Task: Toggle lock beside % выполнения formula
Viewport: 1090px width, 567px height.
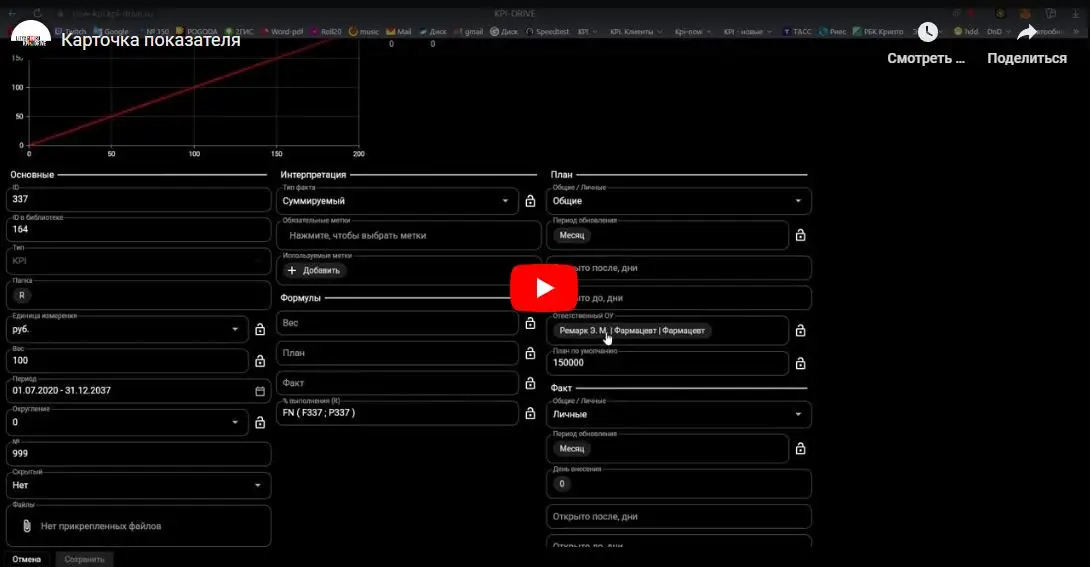Action: tap(530, 413)
